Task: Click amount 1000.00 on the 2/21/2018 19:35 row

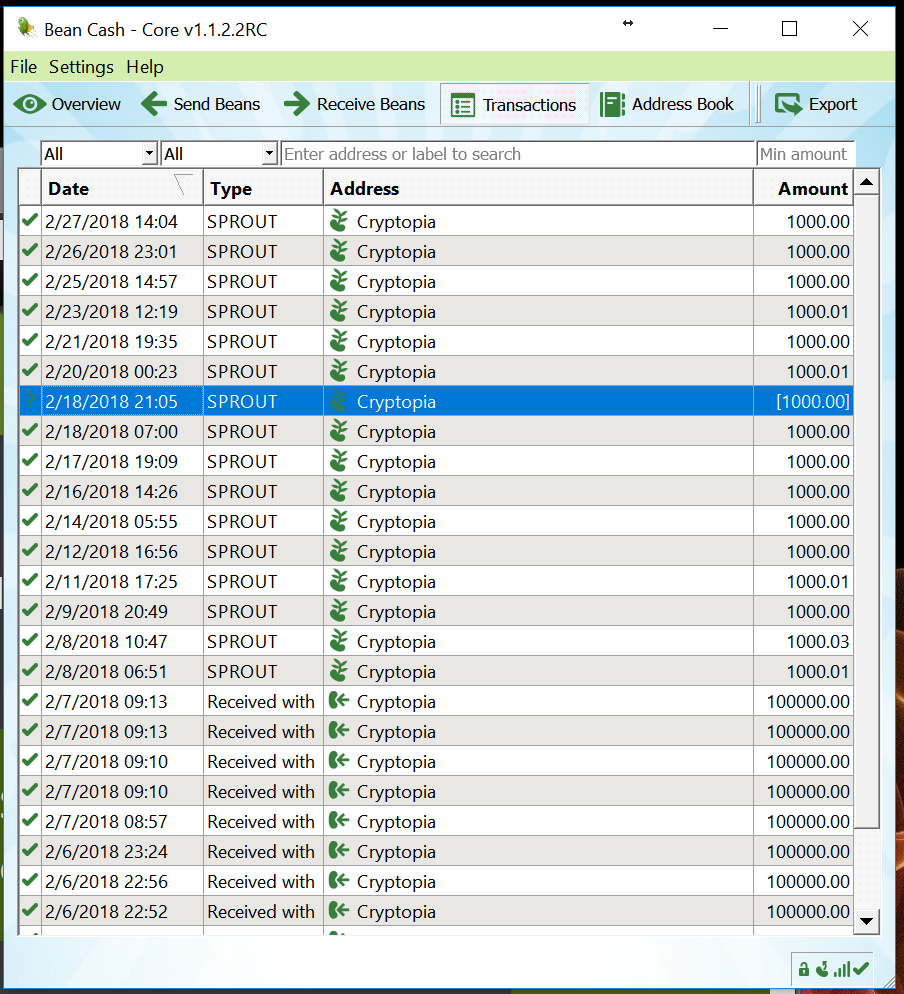Action: (818, 342)
